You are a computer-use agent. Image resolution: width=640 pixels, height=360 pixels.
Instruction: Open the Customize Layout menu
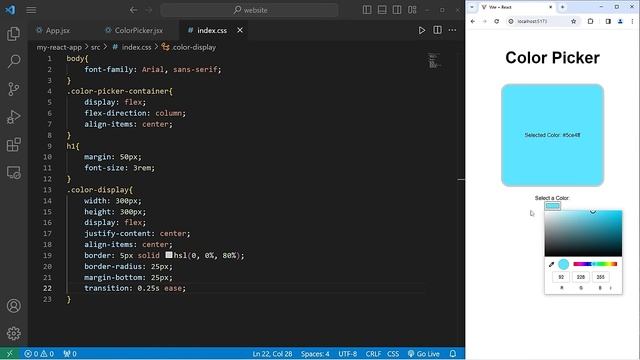click(x=412, y=10)
